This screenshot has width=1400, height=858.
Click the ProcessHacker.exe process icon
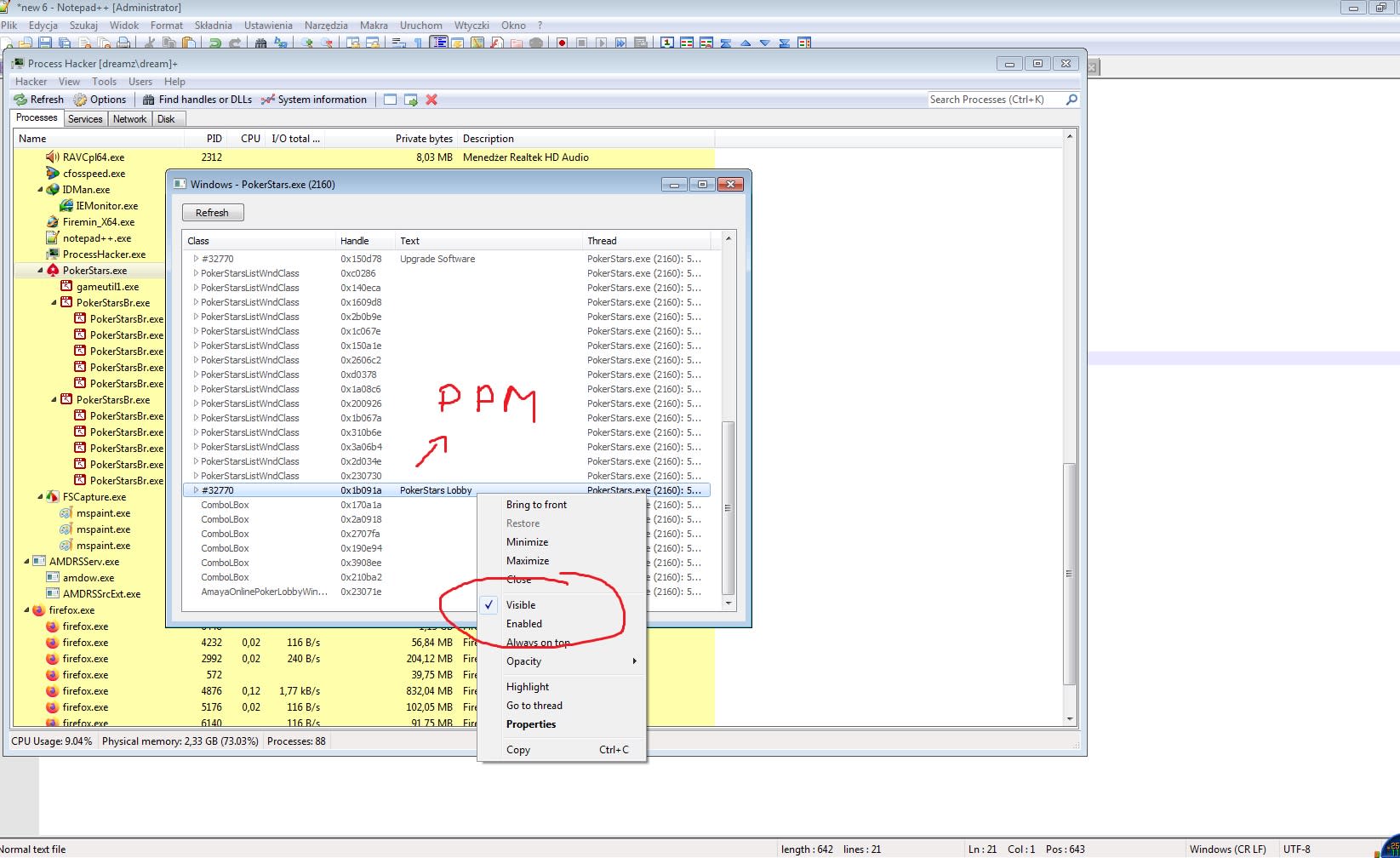coord(53,255)
